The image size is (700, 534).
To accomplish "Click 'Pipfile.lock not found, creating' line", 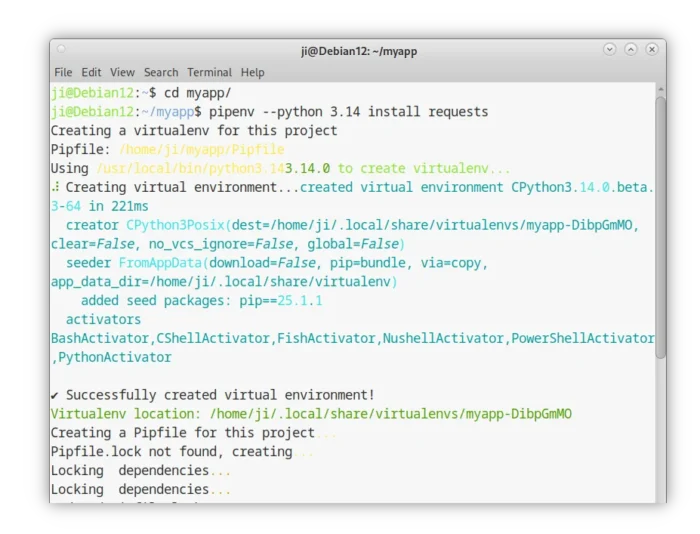I will (171, 451).
